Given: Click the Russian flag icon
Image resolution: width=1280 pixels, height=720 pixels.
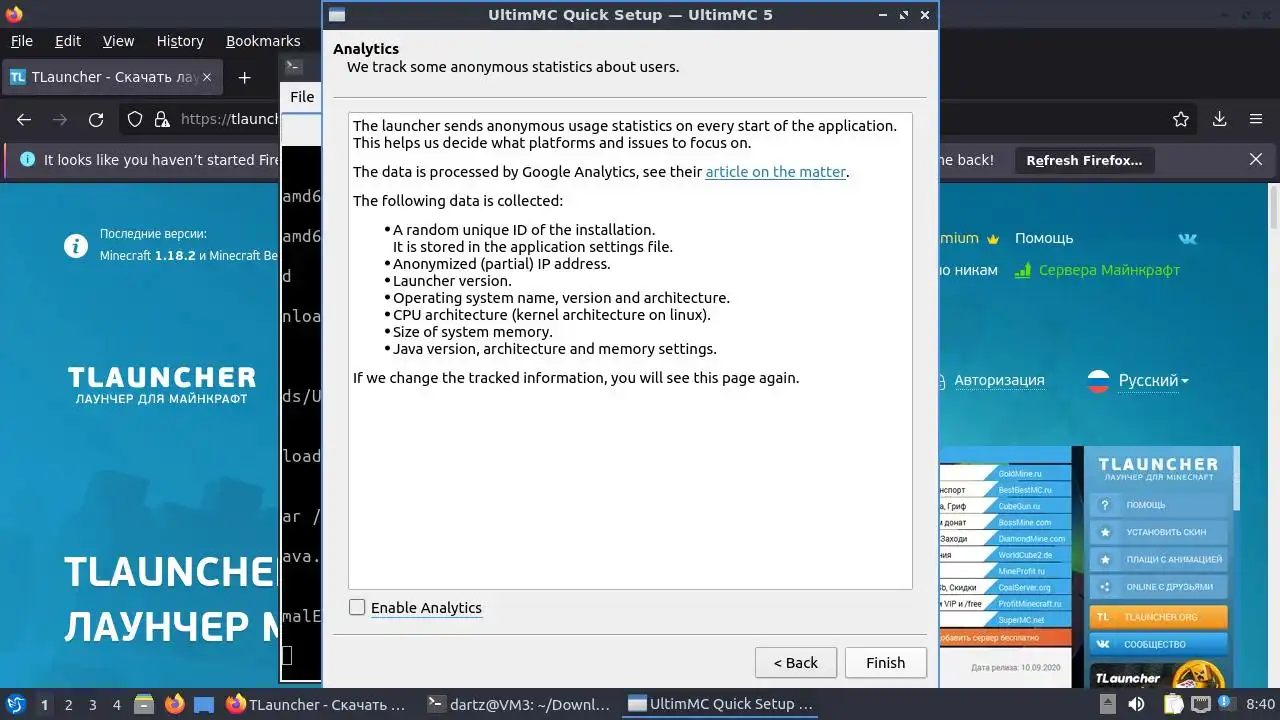Looking at the screenshot, I should pos(1098,381).
